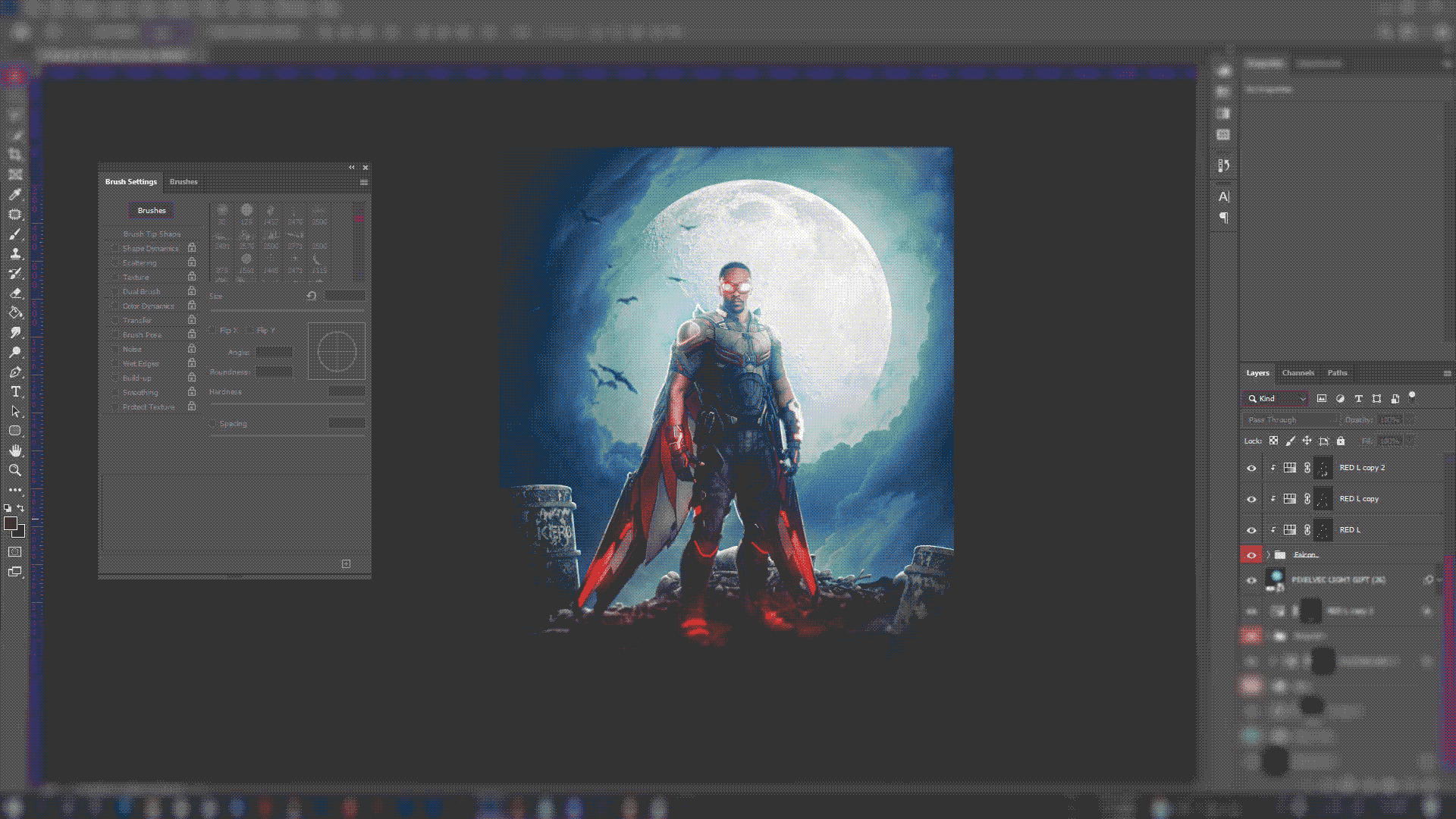Expand the Falcon layer group
Viewport: 1456px width, 819px height.
pos(1268,555)
